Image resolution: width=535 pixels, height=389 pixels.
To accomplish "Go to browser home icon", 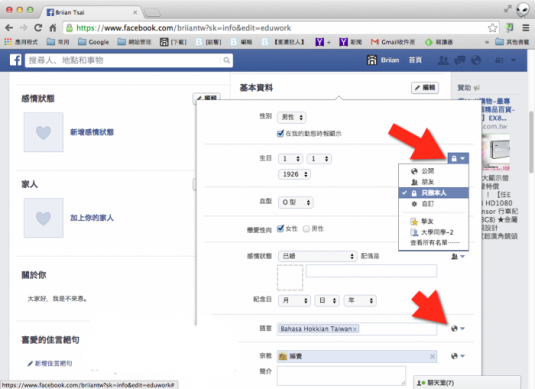I will coord(53,28).
